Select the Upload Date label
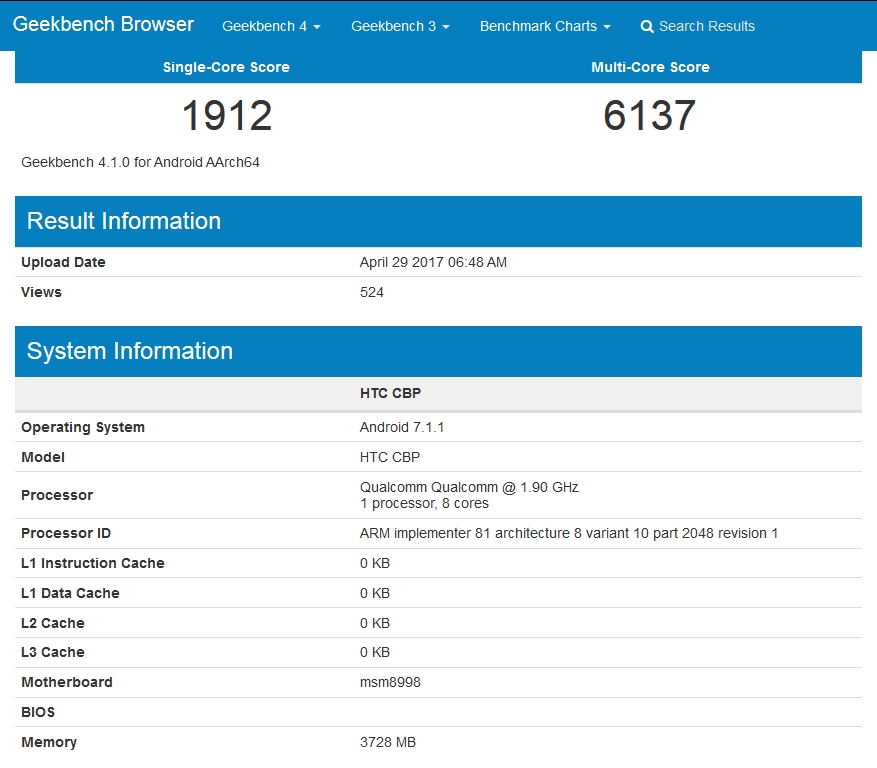Viewport: 877px width, 768px height. point(63,262)
